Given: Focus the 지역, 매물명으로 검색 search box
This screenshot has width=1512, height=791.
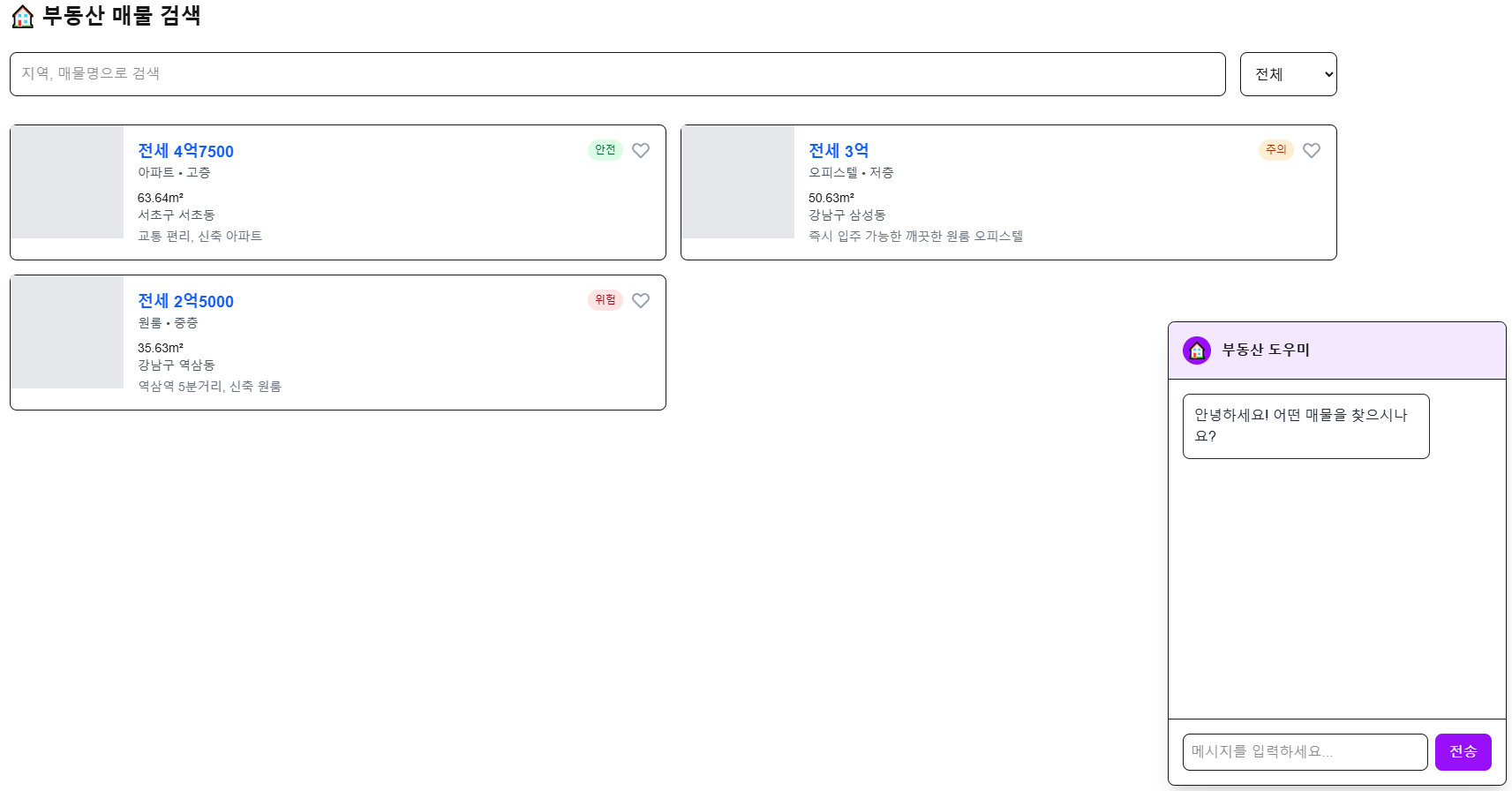Looking at the screenshot, I should (617, 74).
